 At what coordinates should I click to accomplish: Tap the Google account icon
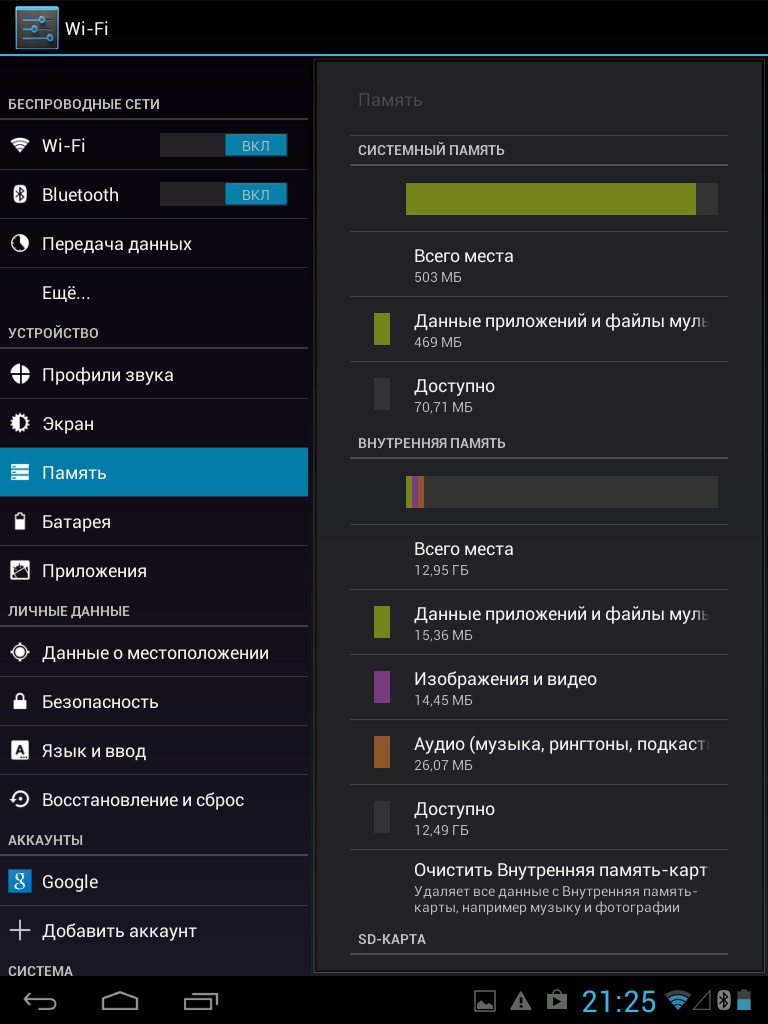pyautogui.click(x=20, y=882)
